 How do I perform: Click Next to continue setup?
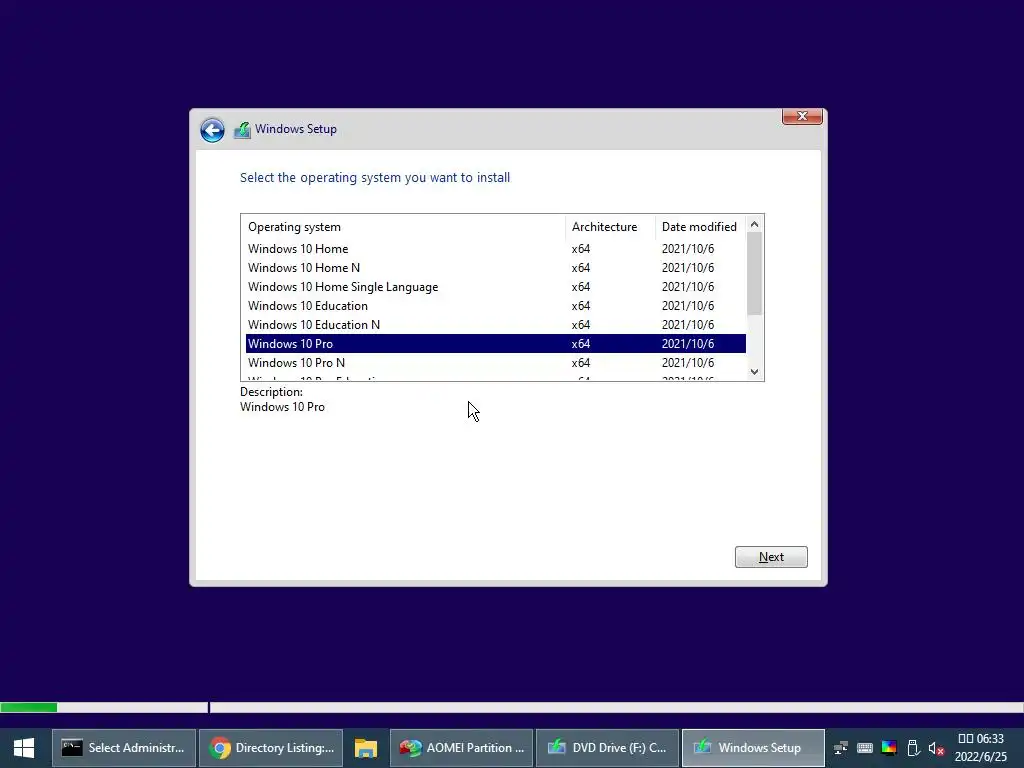click(x=771, y=557)
